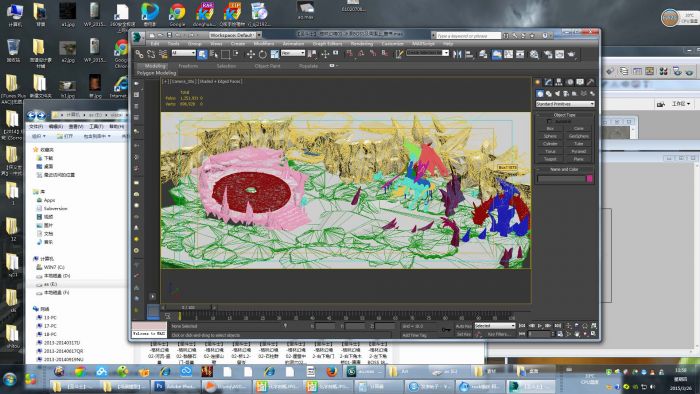Screen dimensions: 700x394
Task: Click frame 50 on the track bar
Action: [x=345, y=316]
